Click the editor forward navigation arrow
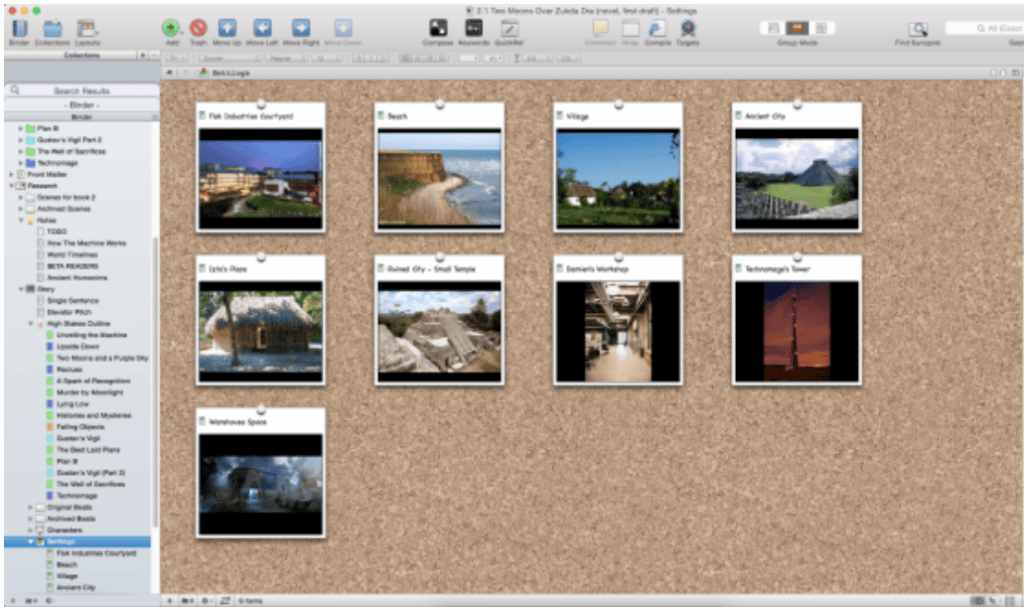Viewport: 1024px width, 607px height. coord(184,73)
